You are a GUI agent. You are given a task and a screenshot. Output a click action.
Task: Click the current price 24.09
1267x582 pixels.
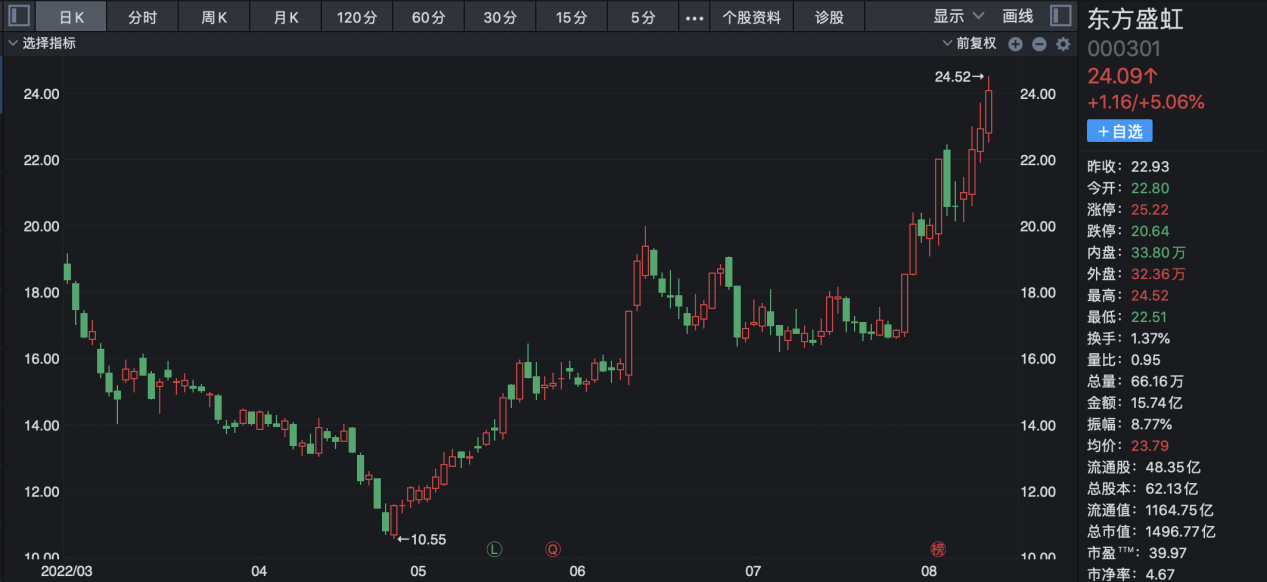click(x=1123, y=76)
